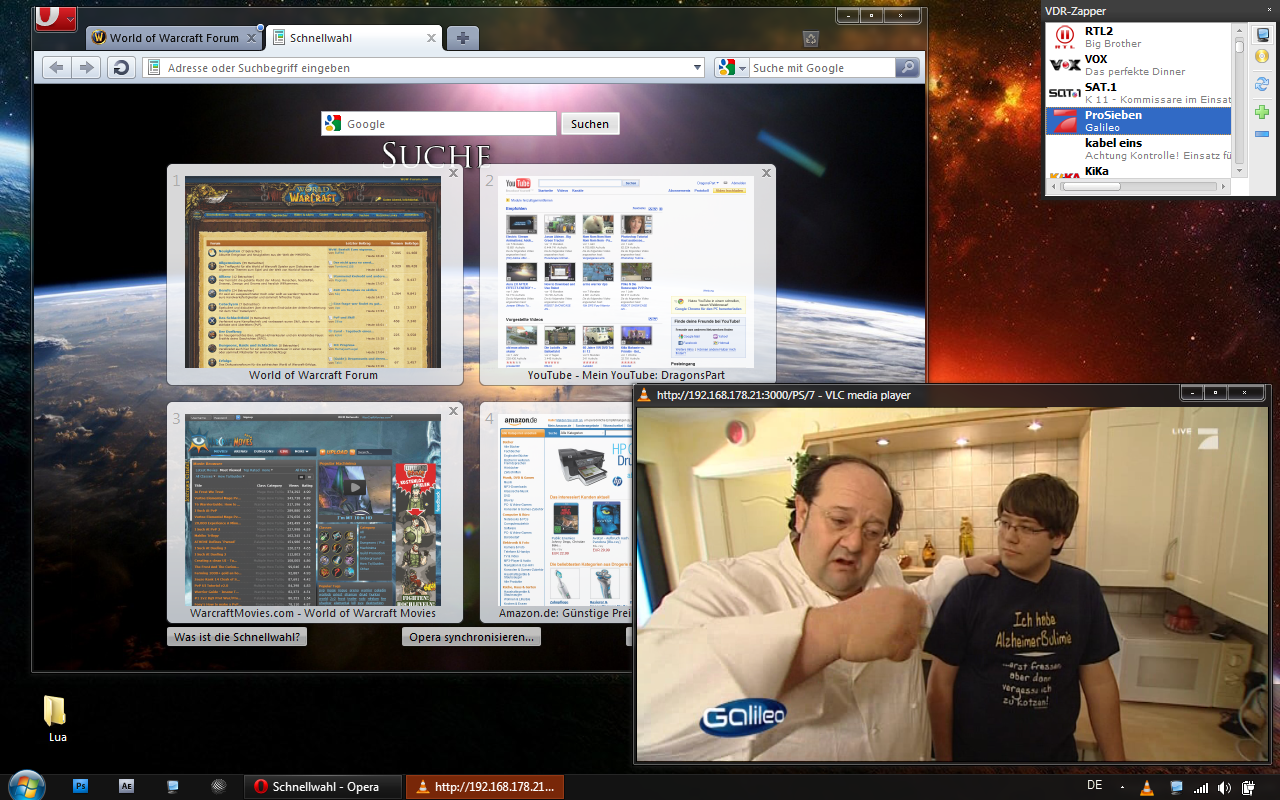Switch to the World of Warcraft Forum tab

pos(174,38)
